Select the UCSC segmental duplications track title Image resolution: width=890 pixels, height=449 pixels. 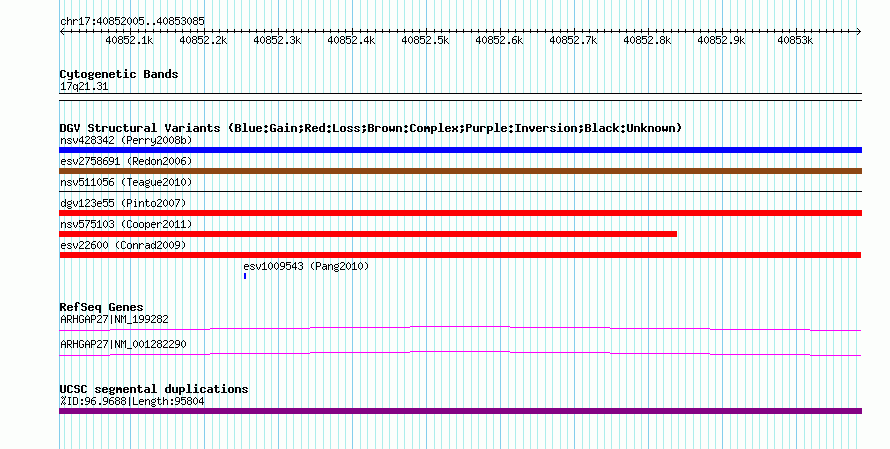click(x=154, y=389)
